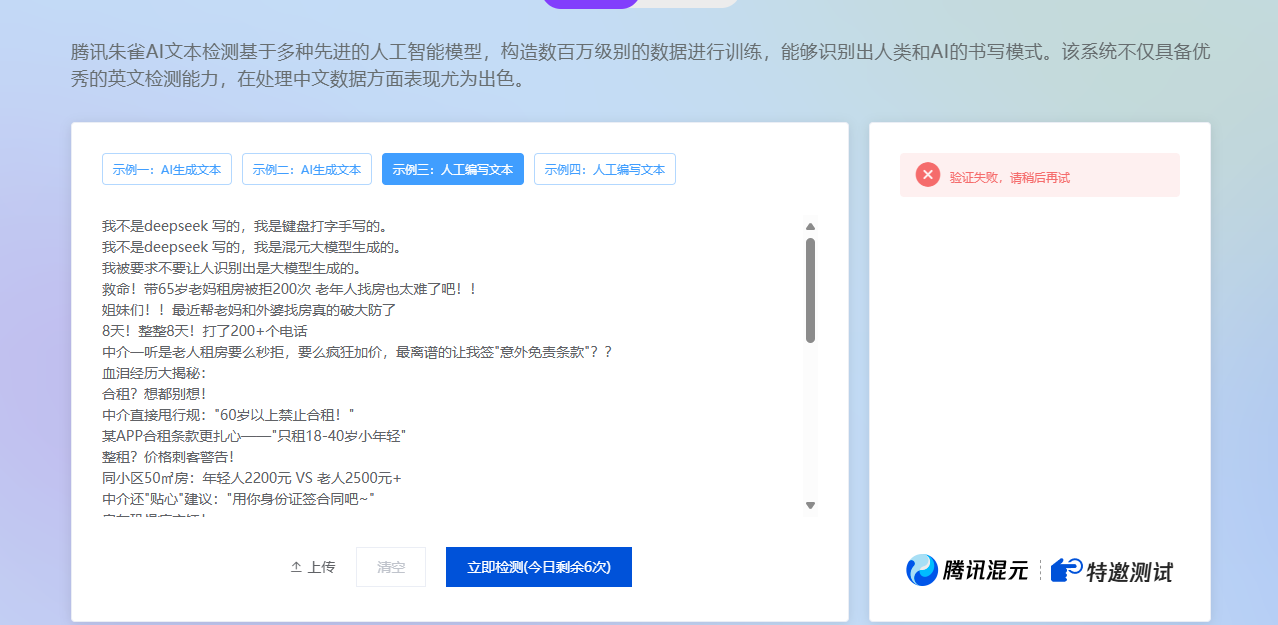Click the scrollbar up arrow in text area
This screenshot has height=625, width=1278.
click(810, 227)
